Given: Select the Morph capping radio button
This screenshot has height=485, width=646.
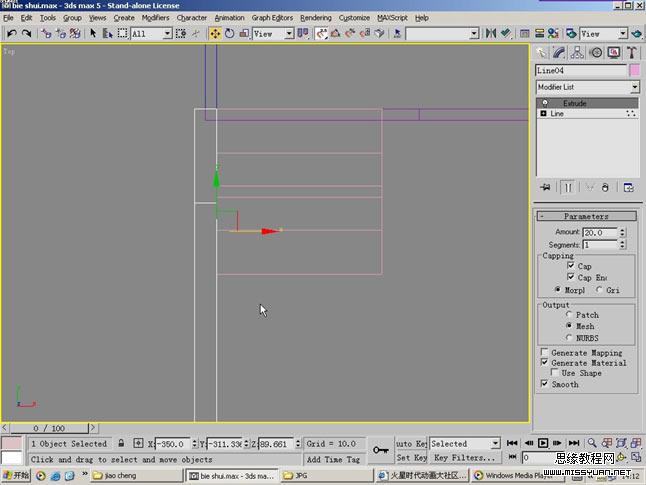Looking at the screenshot, I should 557,290.
